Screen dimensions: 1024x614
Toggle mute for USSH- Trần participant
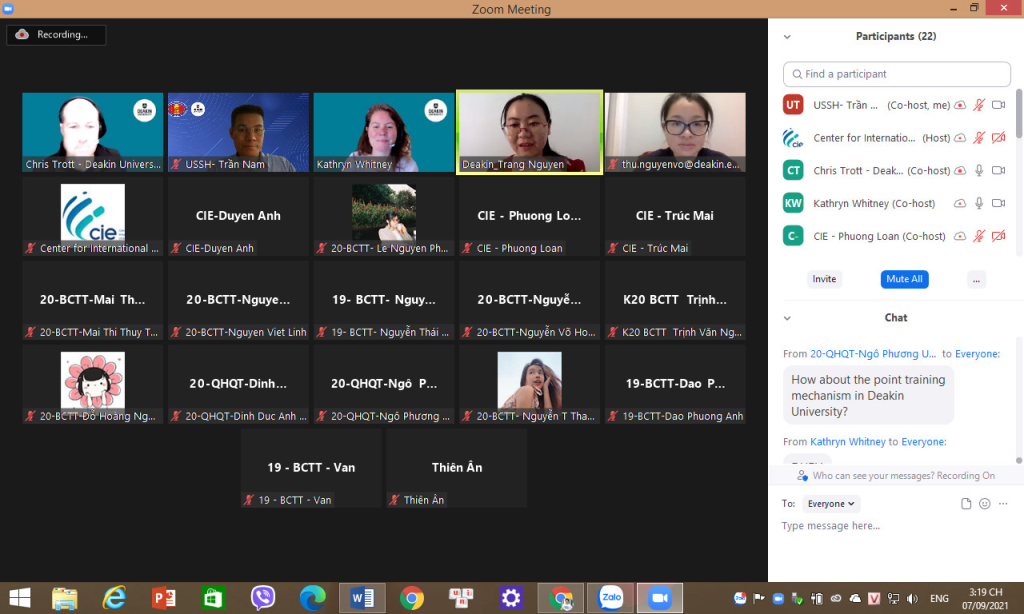pyautogui.click(x=978, y=105)
